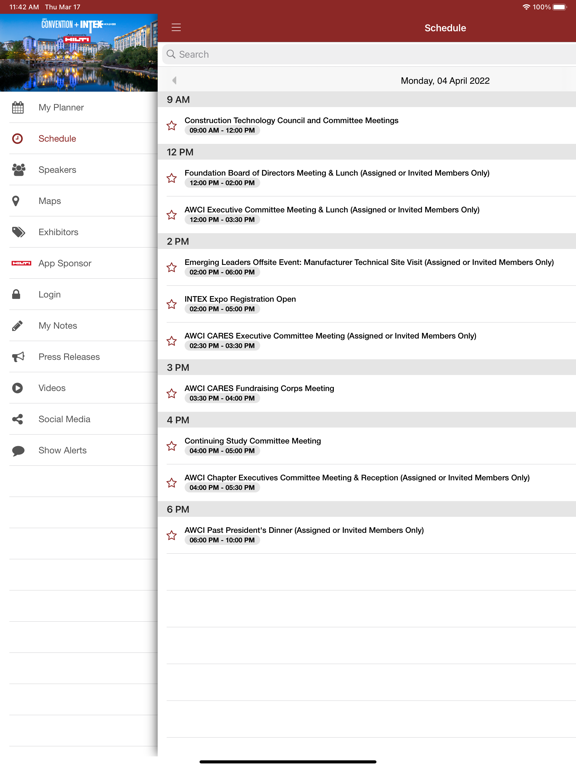
Task: Click the Videos play icon
Action: click(x=17, y=388)
